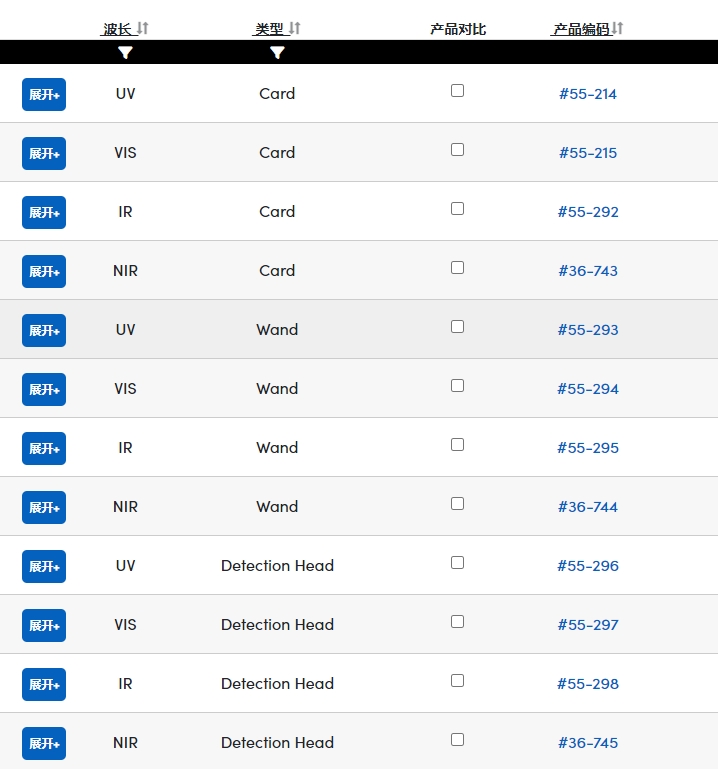The width and height of the screenshot is (718, 769).
Task: Expand row for product #36-743
Action: pos(44,271)
